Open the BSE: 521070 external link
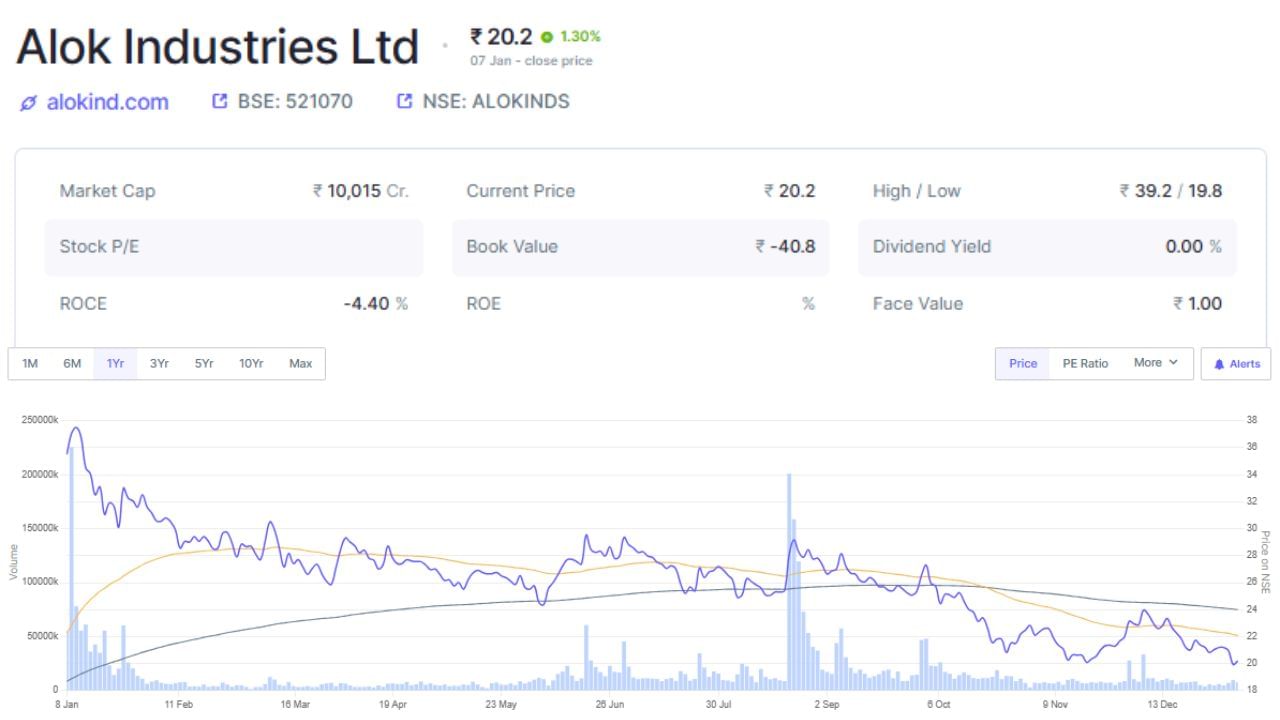The image size is (1280, 720). (x=295, y=101)
